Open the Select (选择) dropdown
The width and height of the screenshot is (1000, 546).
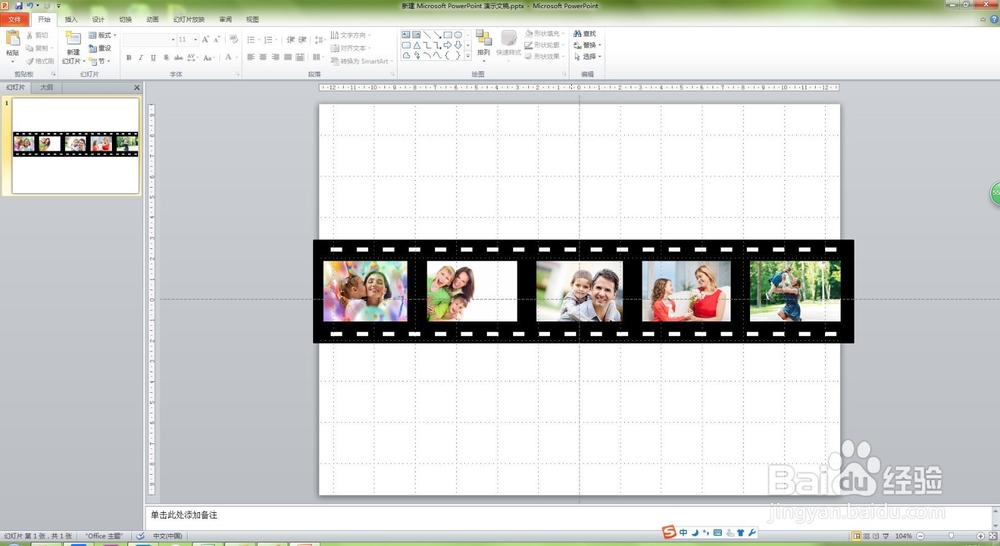click(x=587, y=57)
